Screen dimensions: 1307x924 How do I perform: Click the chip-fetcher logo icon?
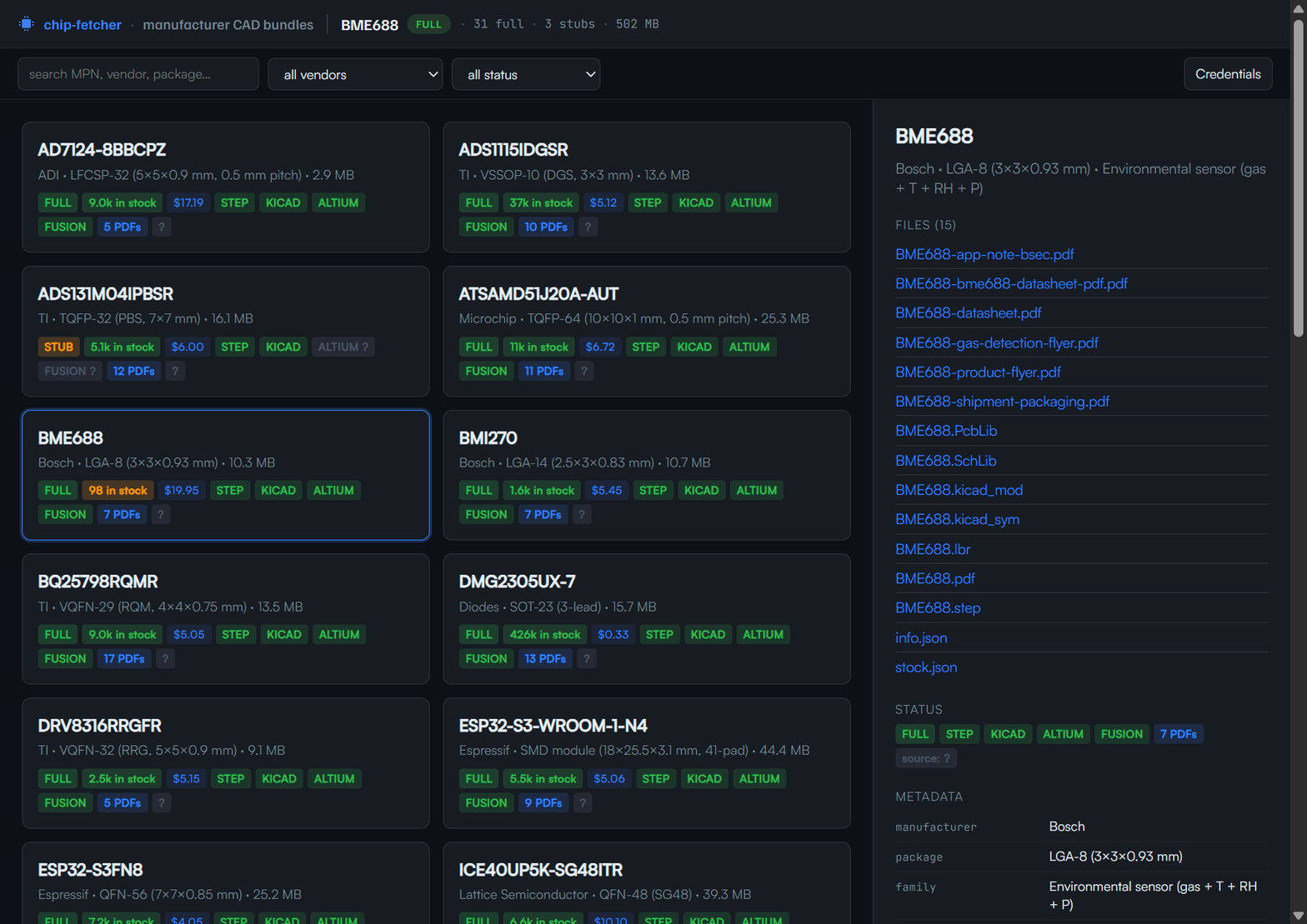[27, 24]
